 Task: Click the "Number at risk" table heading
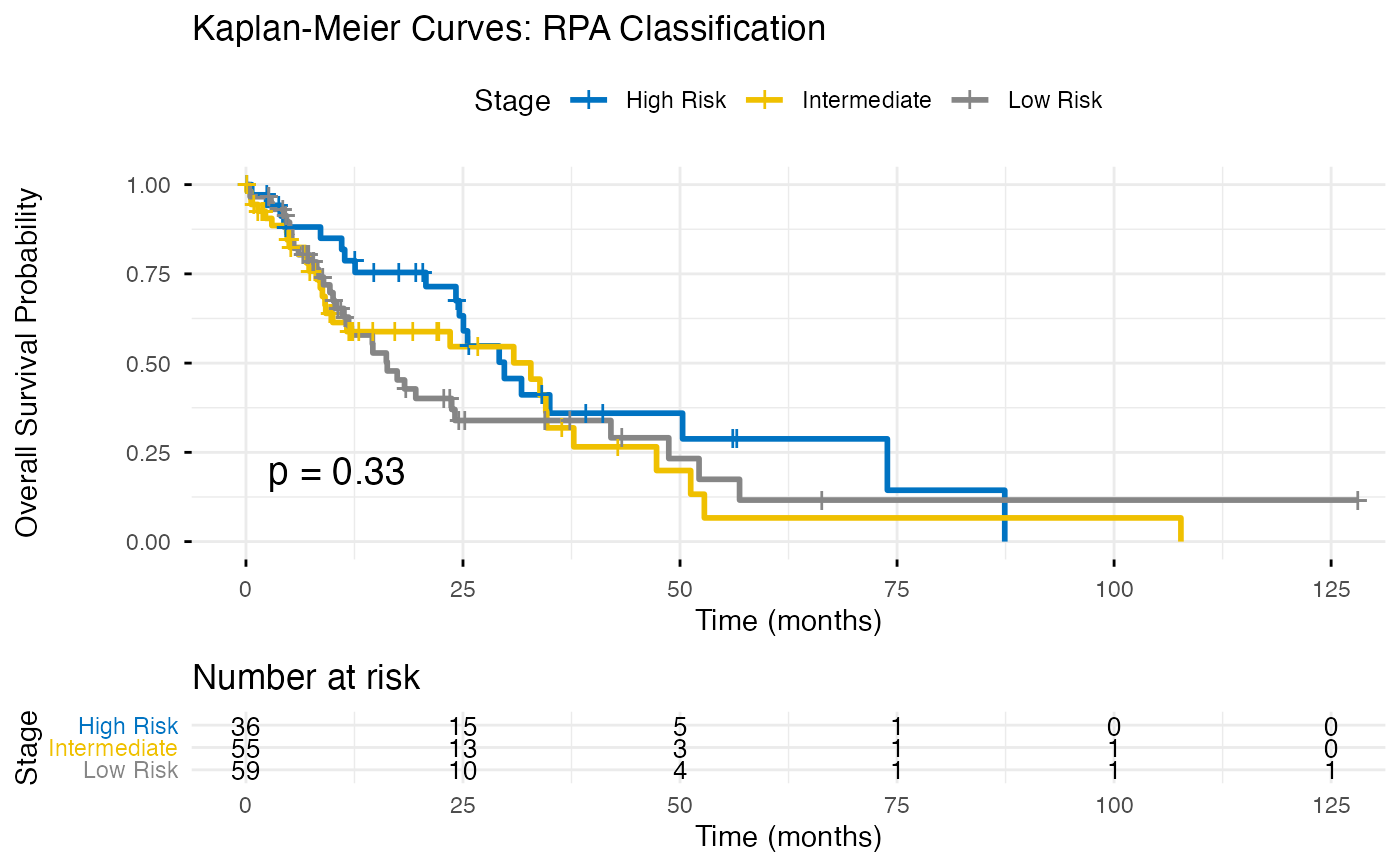306,677
